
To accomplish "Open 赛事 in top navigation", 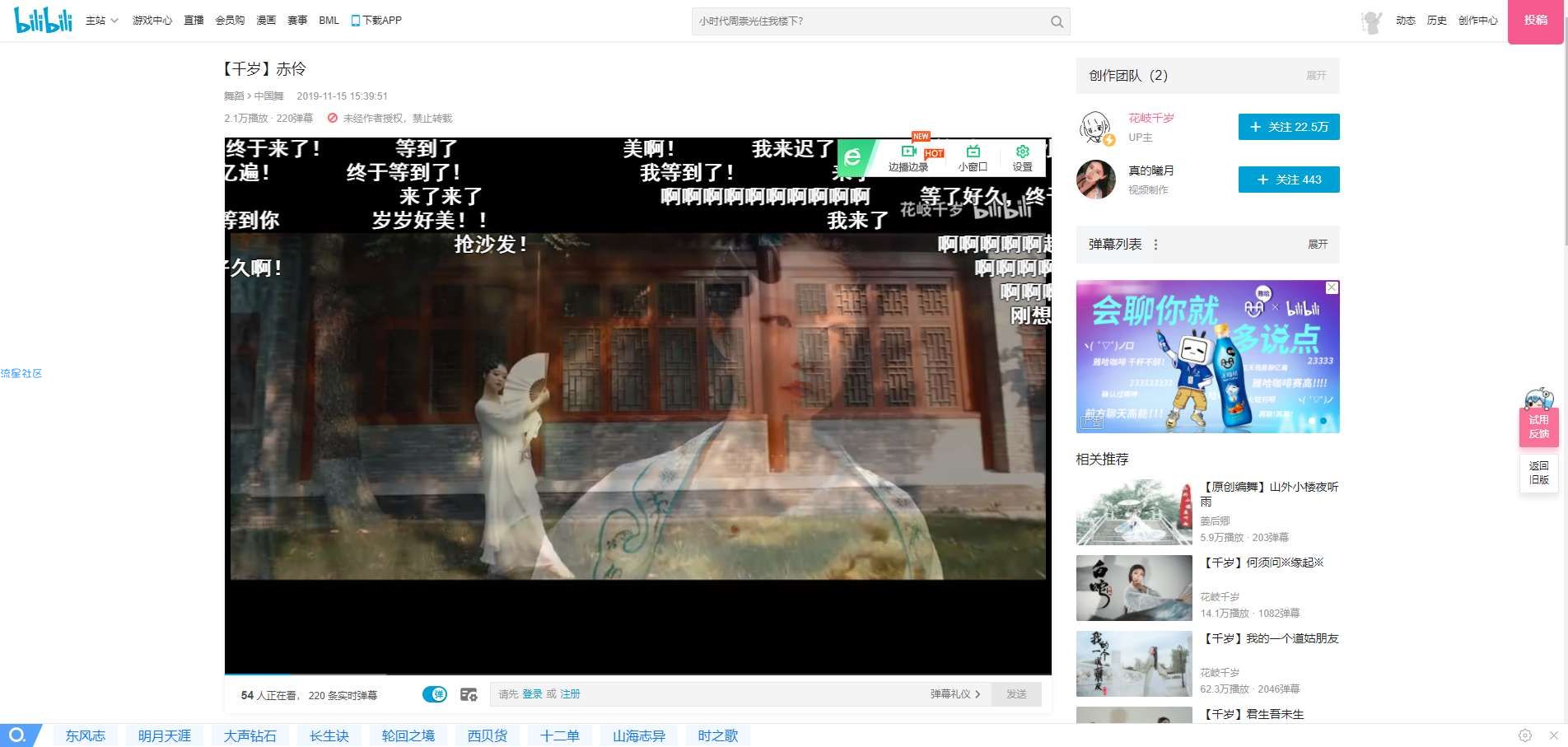I will (297, 21).
